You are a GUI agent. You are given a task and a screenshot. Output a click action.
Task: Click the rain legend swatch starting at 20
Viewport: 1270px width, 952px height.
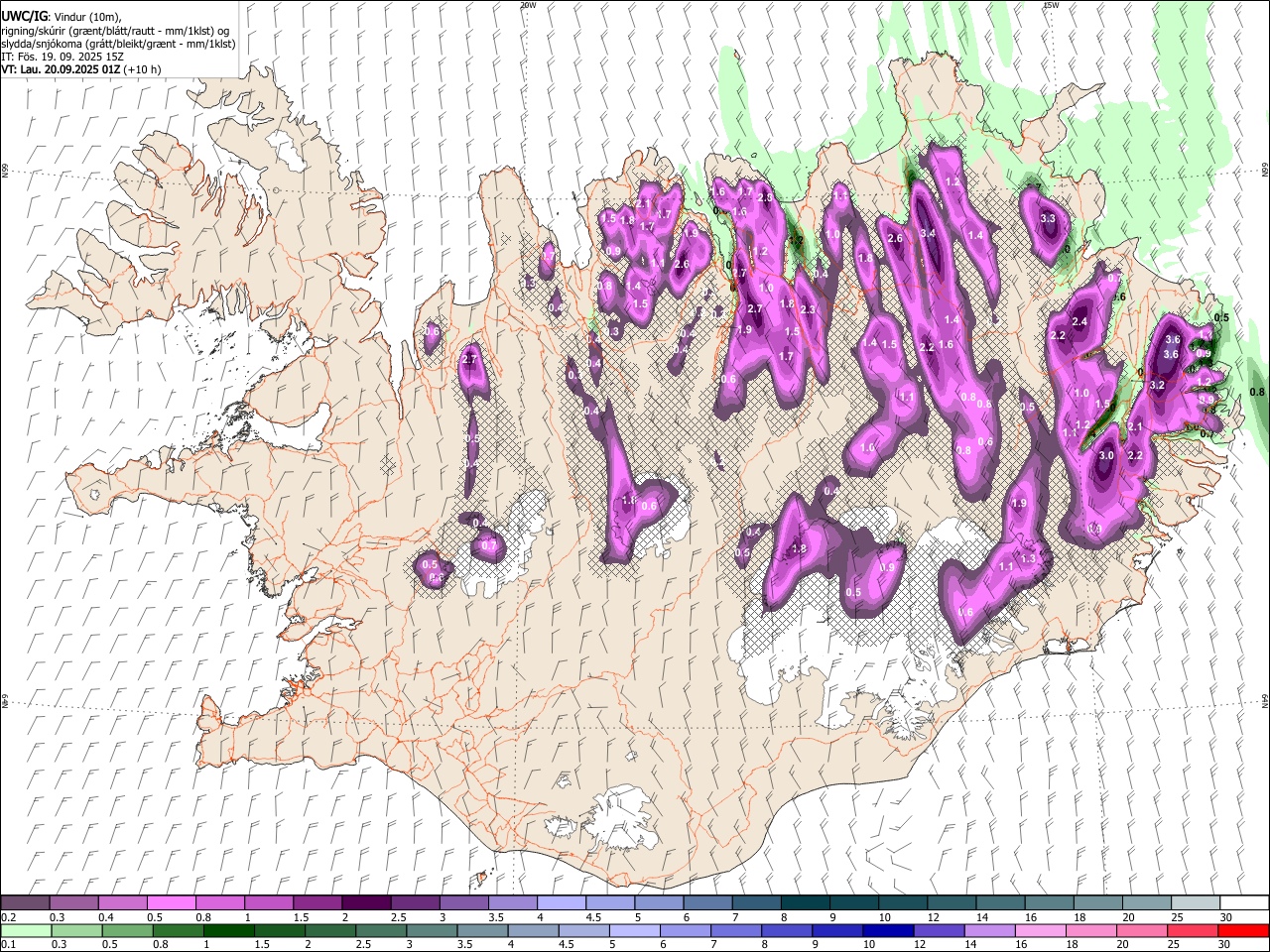click(1142, 930)
